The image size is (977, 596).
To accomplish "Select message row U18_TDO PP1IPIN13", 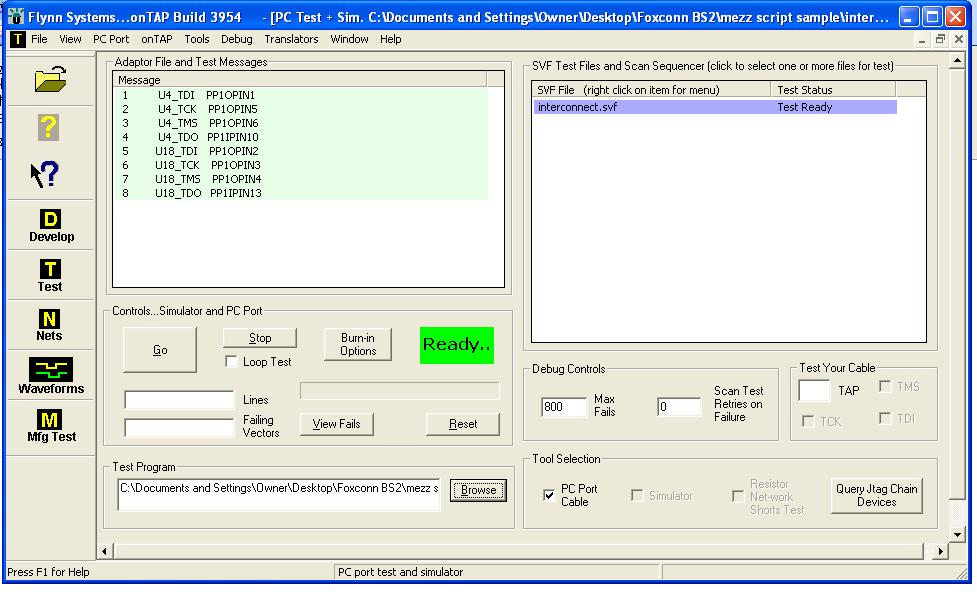I will pos(300,193).
